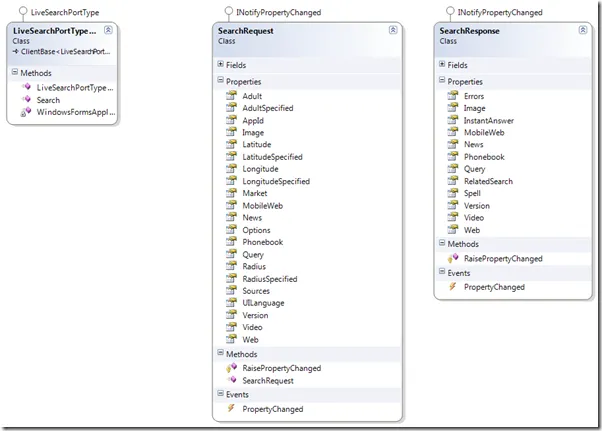Screen dimensions: 602x431
Task: Select the SearchResponse class title
Action: click(x=469, y=31)
